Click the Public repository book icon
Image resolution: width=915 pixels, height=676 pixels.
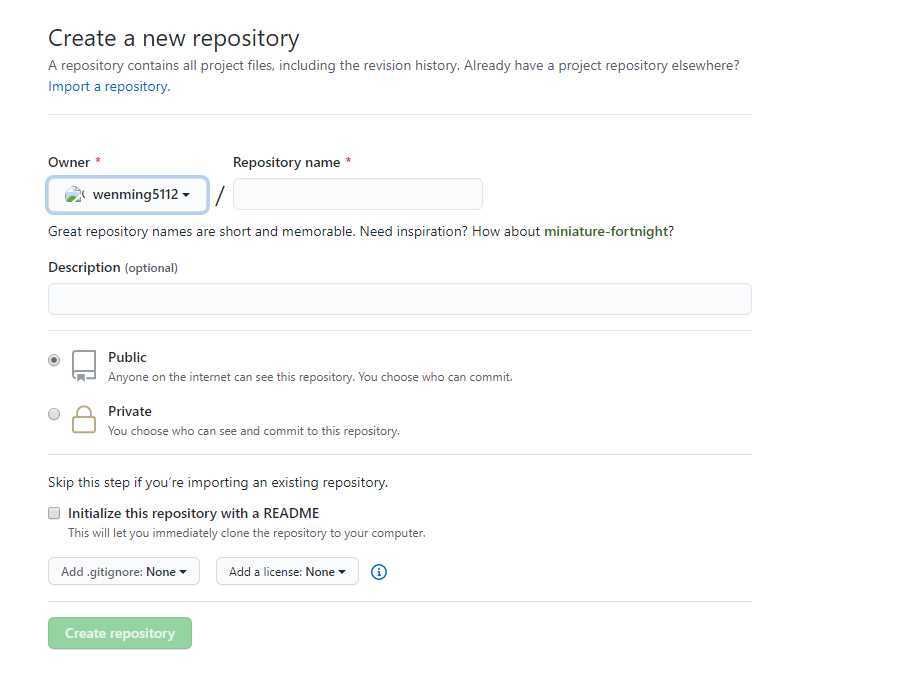(x=84, y=366)
